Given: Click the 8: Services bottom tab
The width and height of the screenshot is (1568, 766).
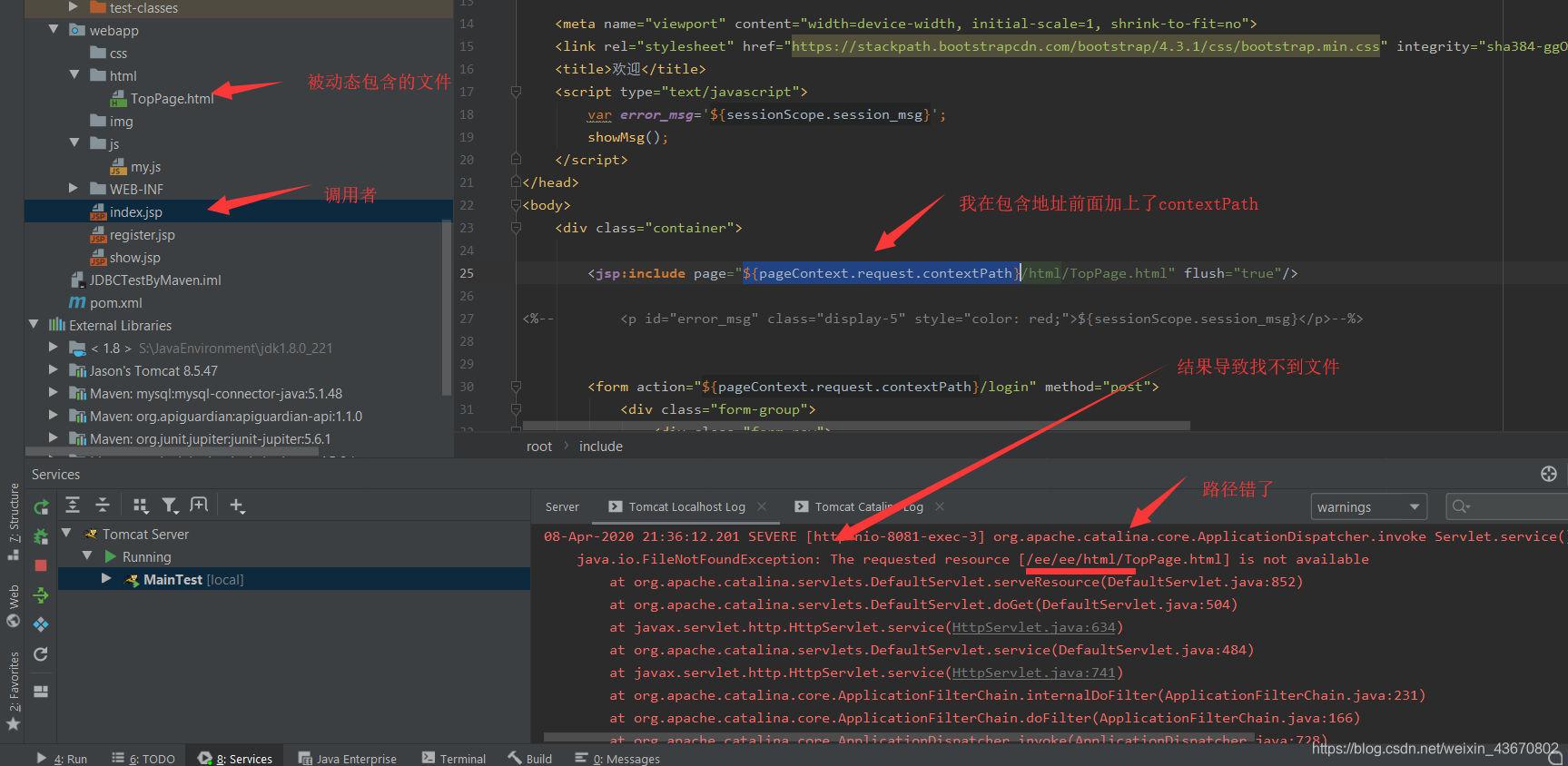Looking at the screenshot, I should (x=235, y=759).
